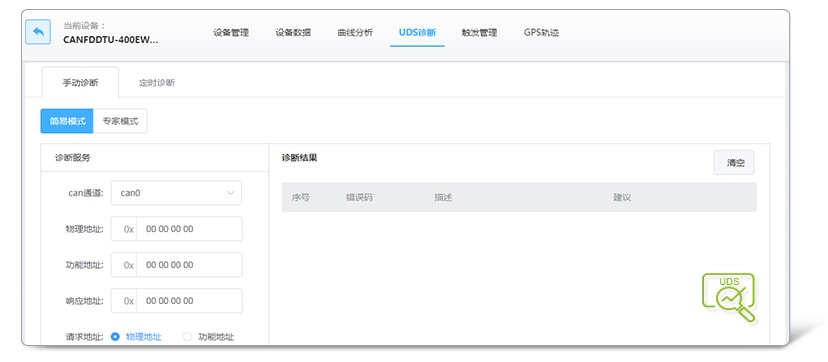828x362 pixels.
Task: Open the can通道 dropdown showing can0
Action: tap(176, 193)
